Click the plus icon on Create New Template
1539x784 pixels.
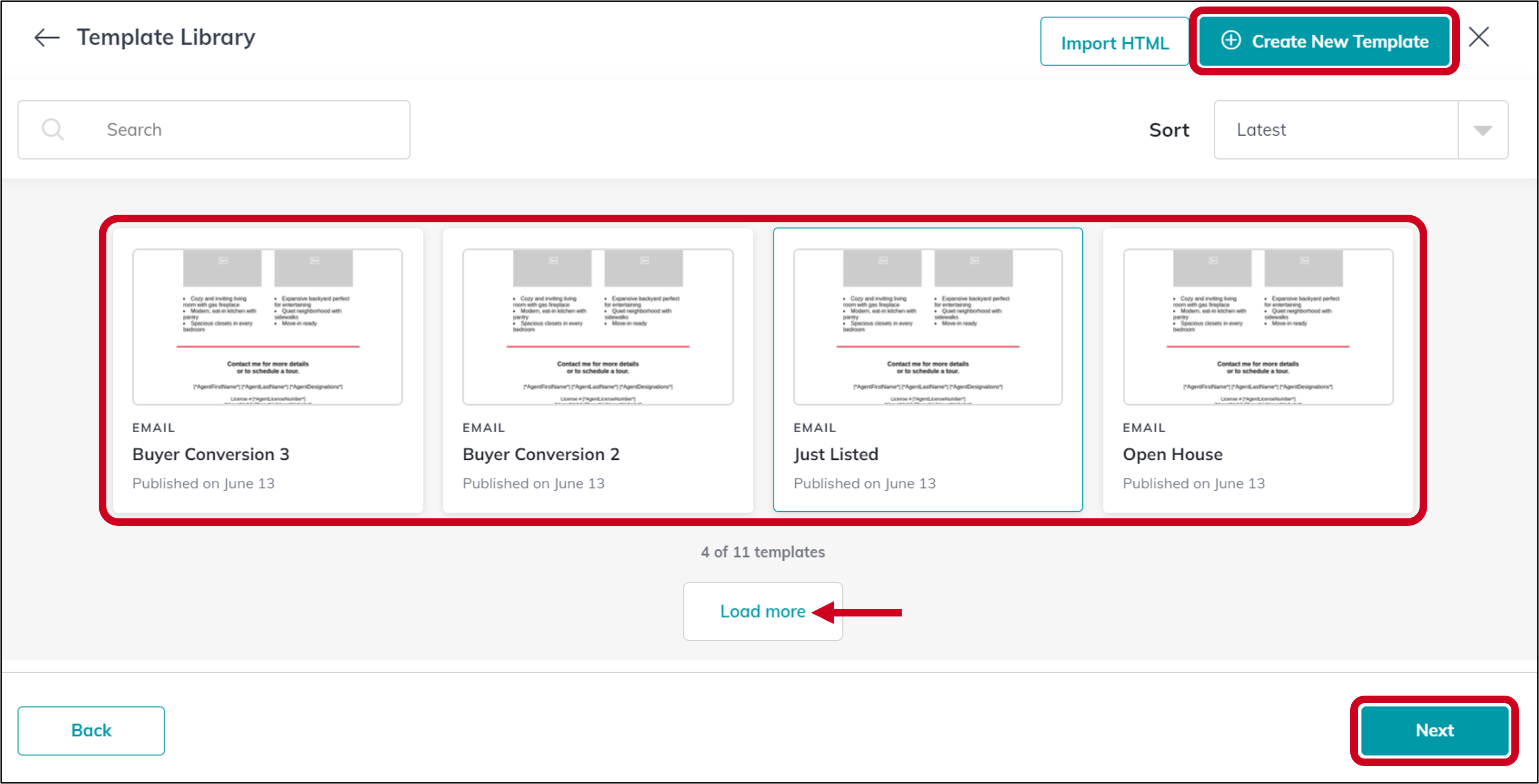pyautogui.click(x=1231, y=41)
